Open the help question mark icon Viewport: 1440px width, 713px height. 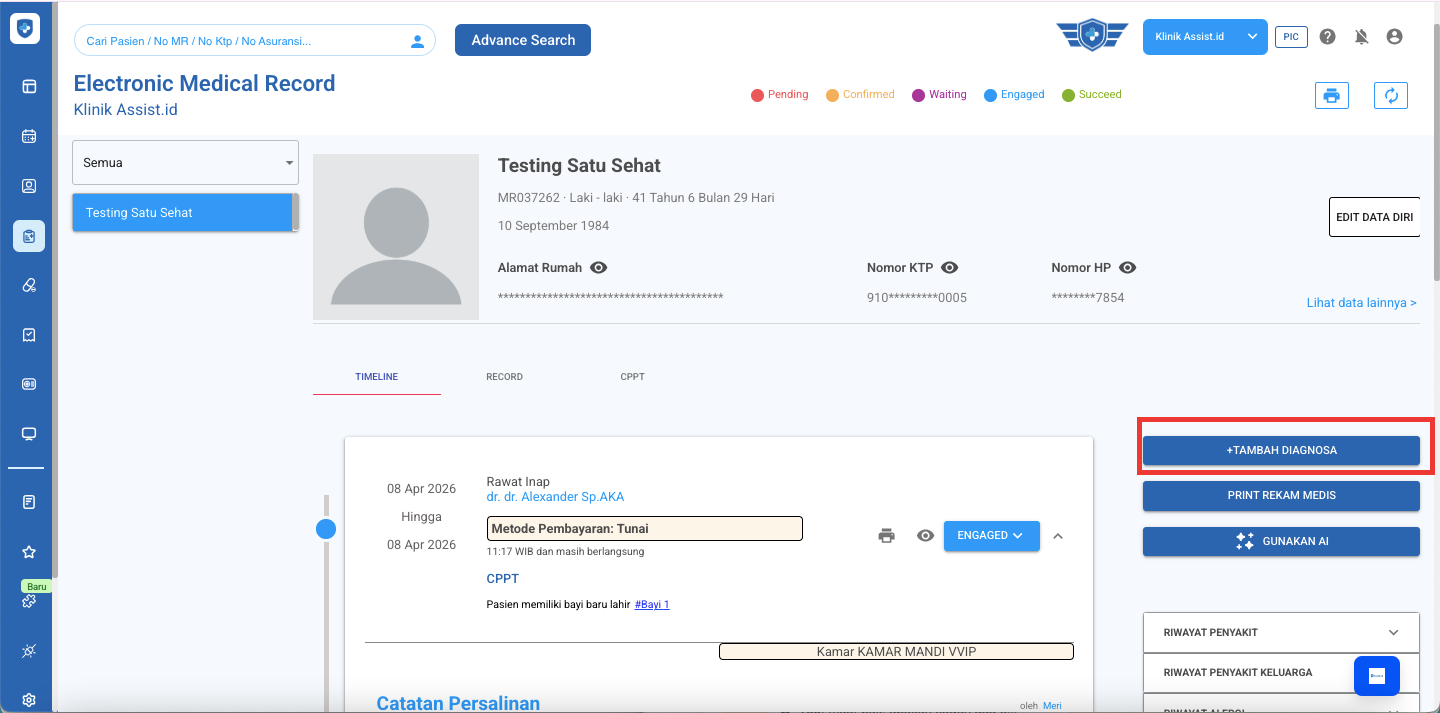pos(1327,37)
